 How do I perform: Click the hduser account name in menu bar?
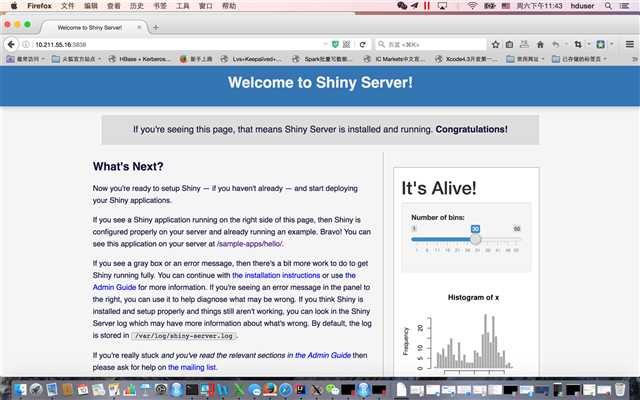(x=582, y=6)
